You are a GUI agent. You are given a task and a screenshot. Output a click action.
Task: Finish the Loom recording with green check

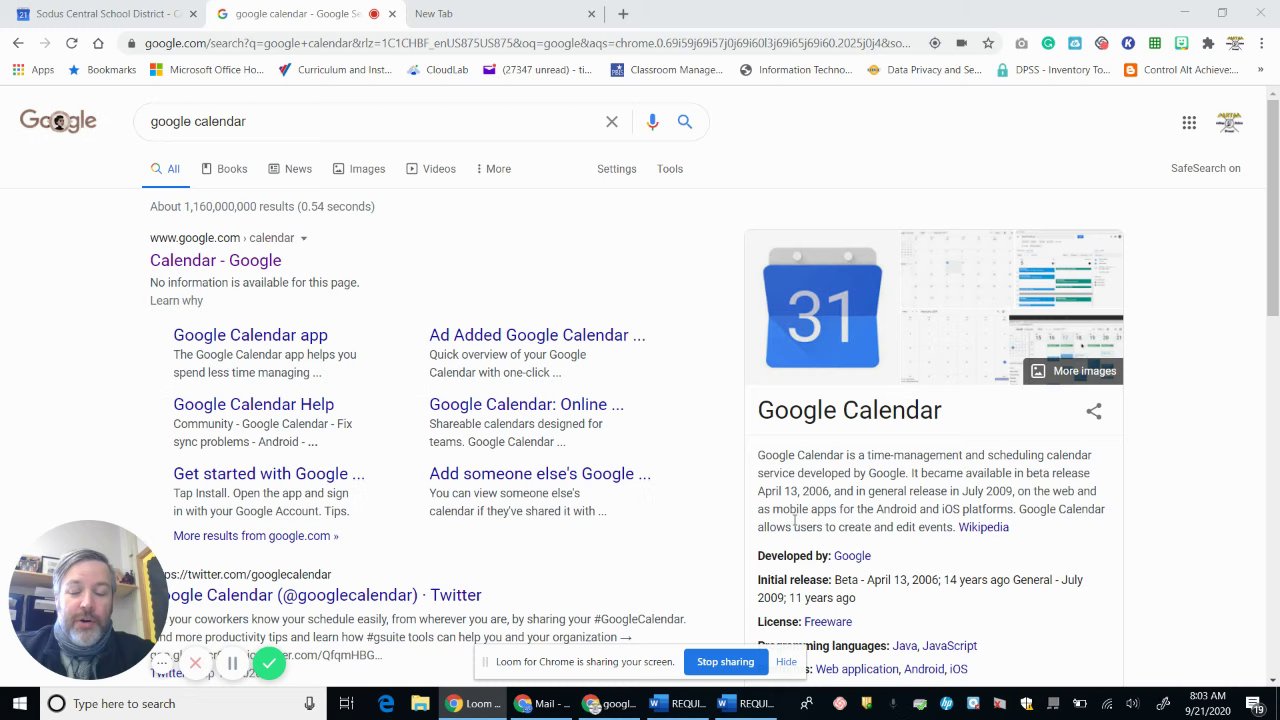(x=269, y=663)
